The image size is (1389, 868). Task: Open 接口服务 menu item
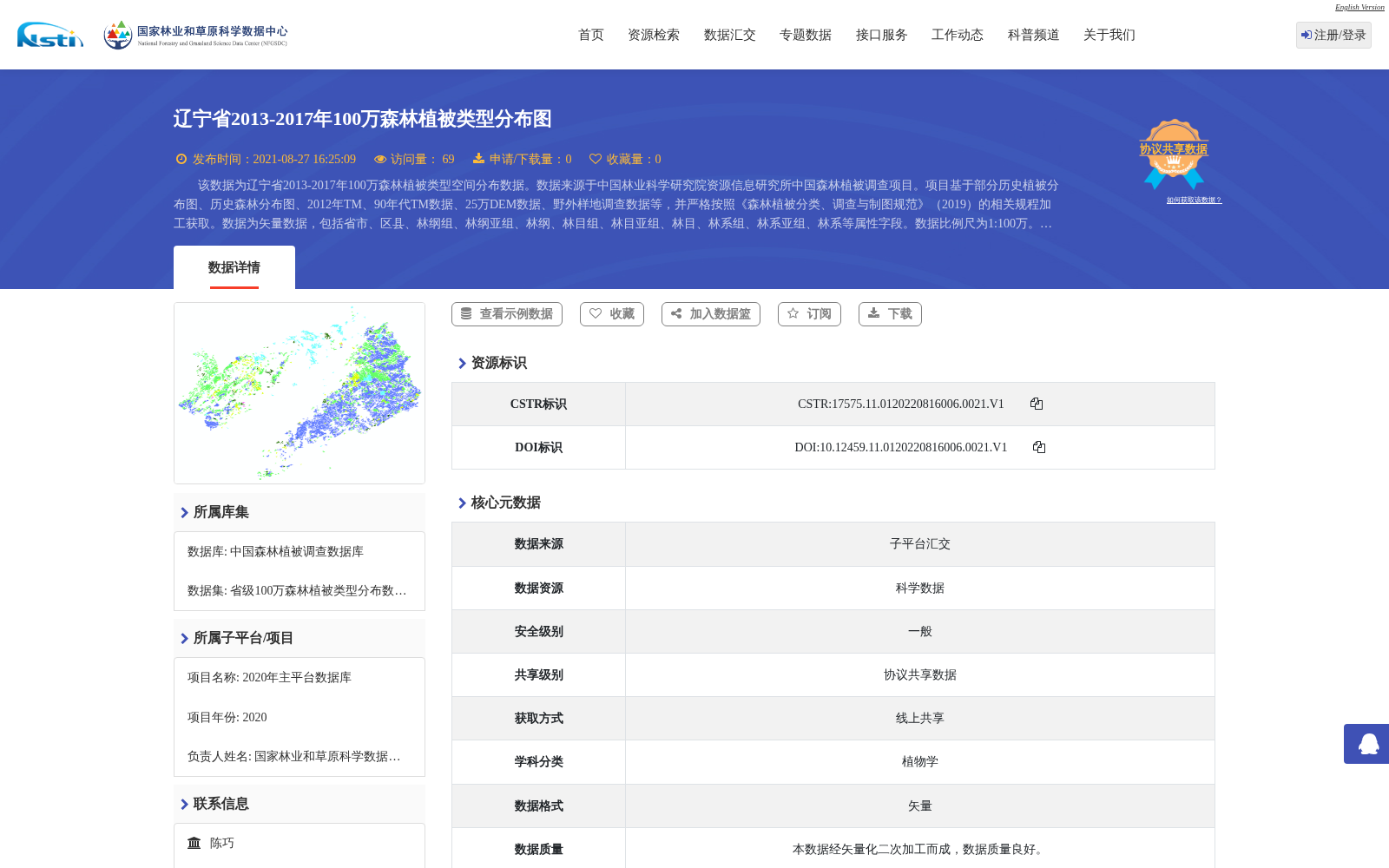tap(882, 35)
